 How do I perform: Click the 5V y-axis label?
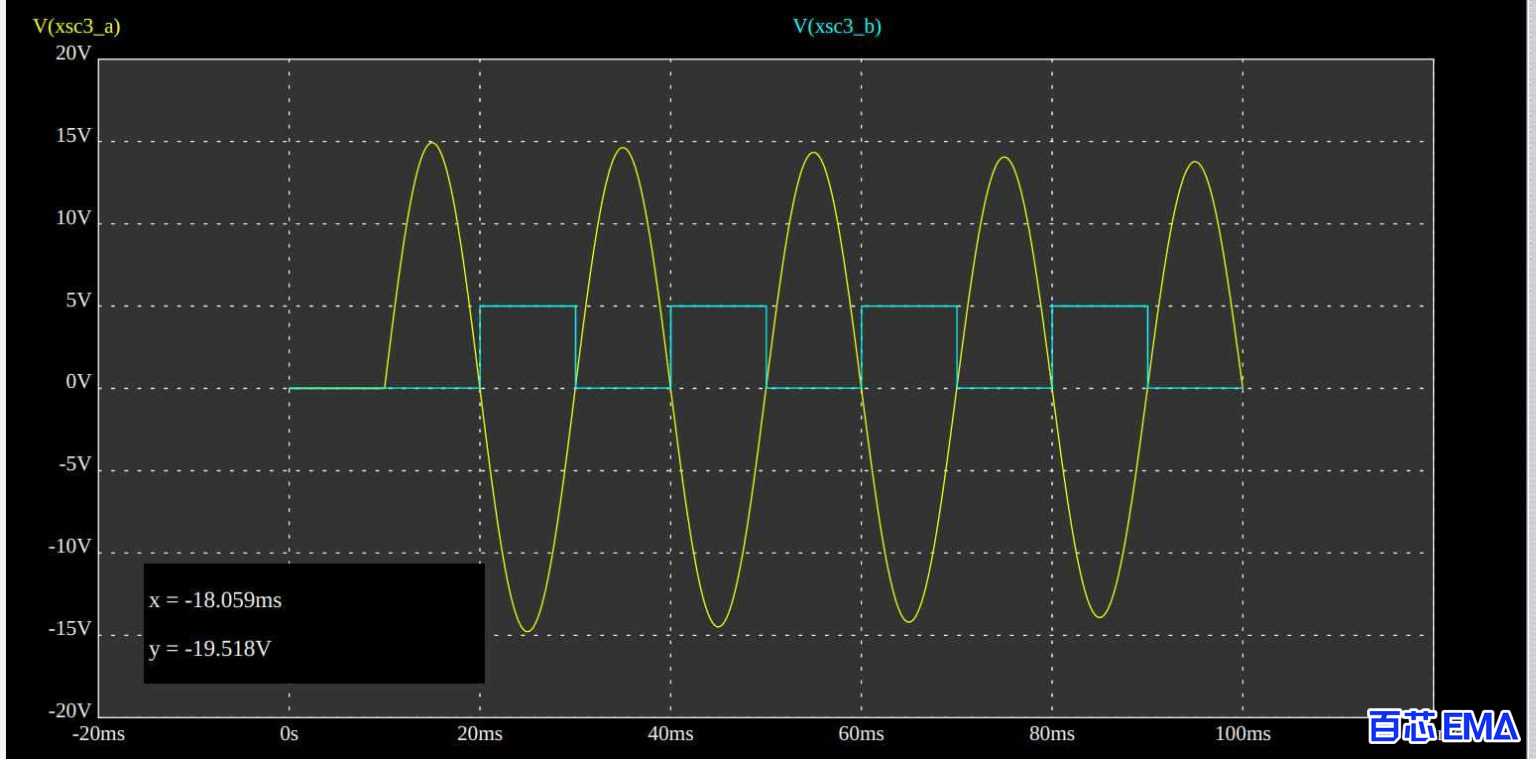(78, 300)
